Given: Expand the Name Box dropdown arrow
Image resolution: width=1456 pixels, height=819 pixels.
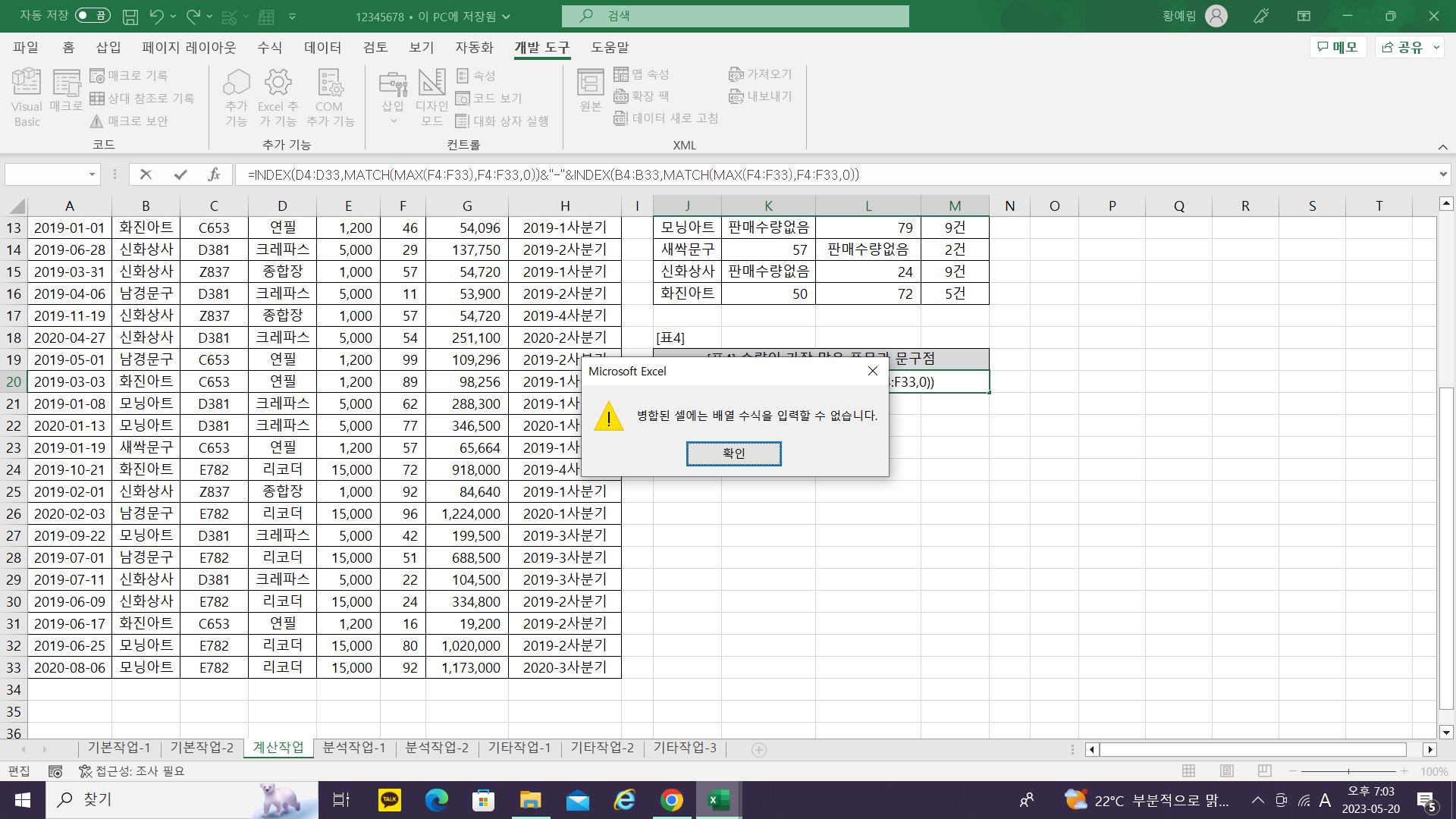Looking at the screenshot, I should (92, 174).
